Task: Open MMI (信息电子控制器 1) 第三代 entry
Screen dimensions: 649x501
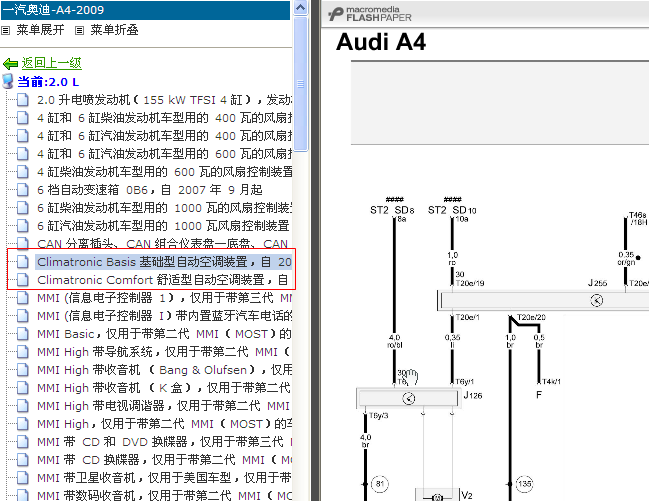Action: tap(164, 298)
